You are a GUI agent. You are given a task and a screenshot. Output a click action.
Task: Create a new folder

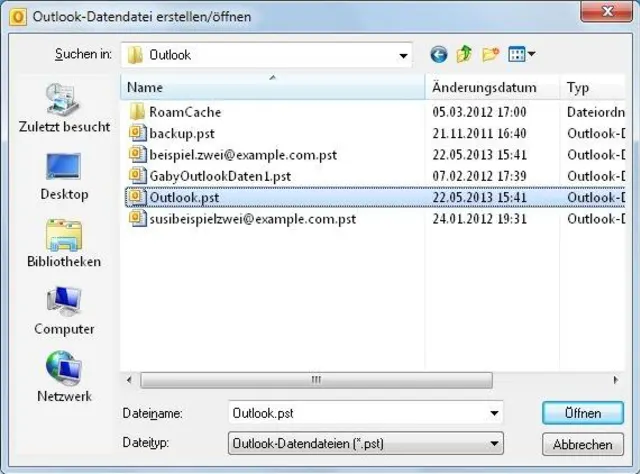[x=490, y=54]
